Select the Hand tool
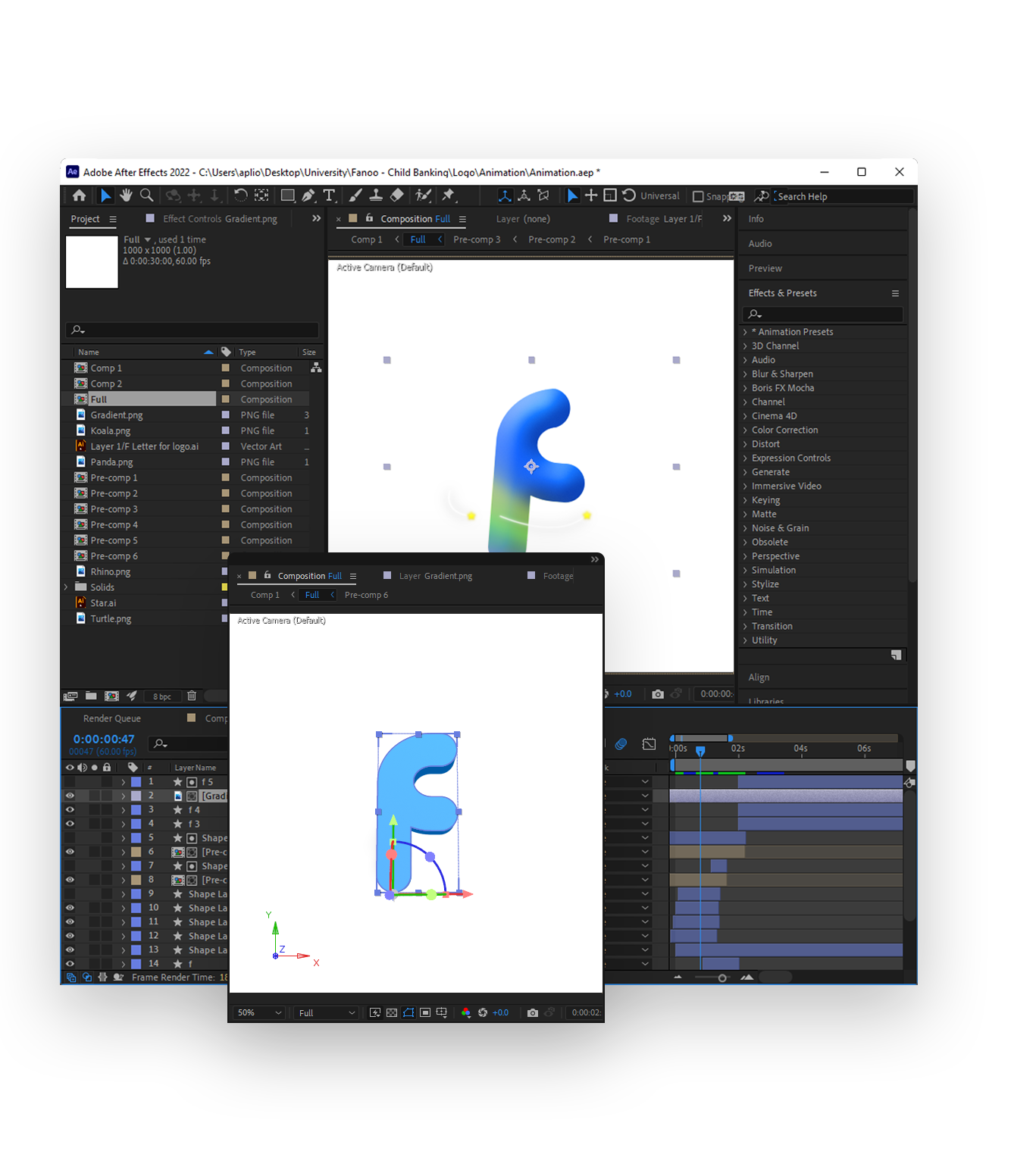The image size is (1036, 1170). (x=126, y=196)
